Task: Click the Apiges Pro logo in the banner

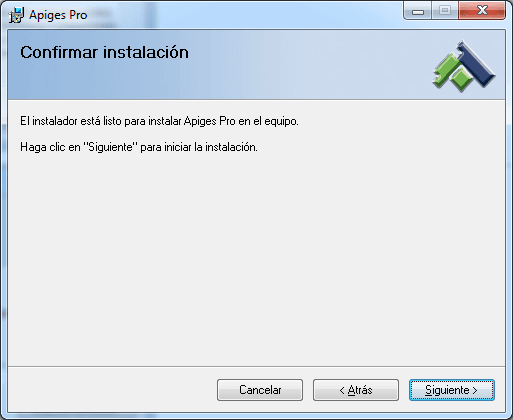Action: [x=464, y=66]
